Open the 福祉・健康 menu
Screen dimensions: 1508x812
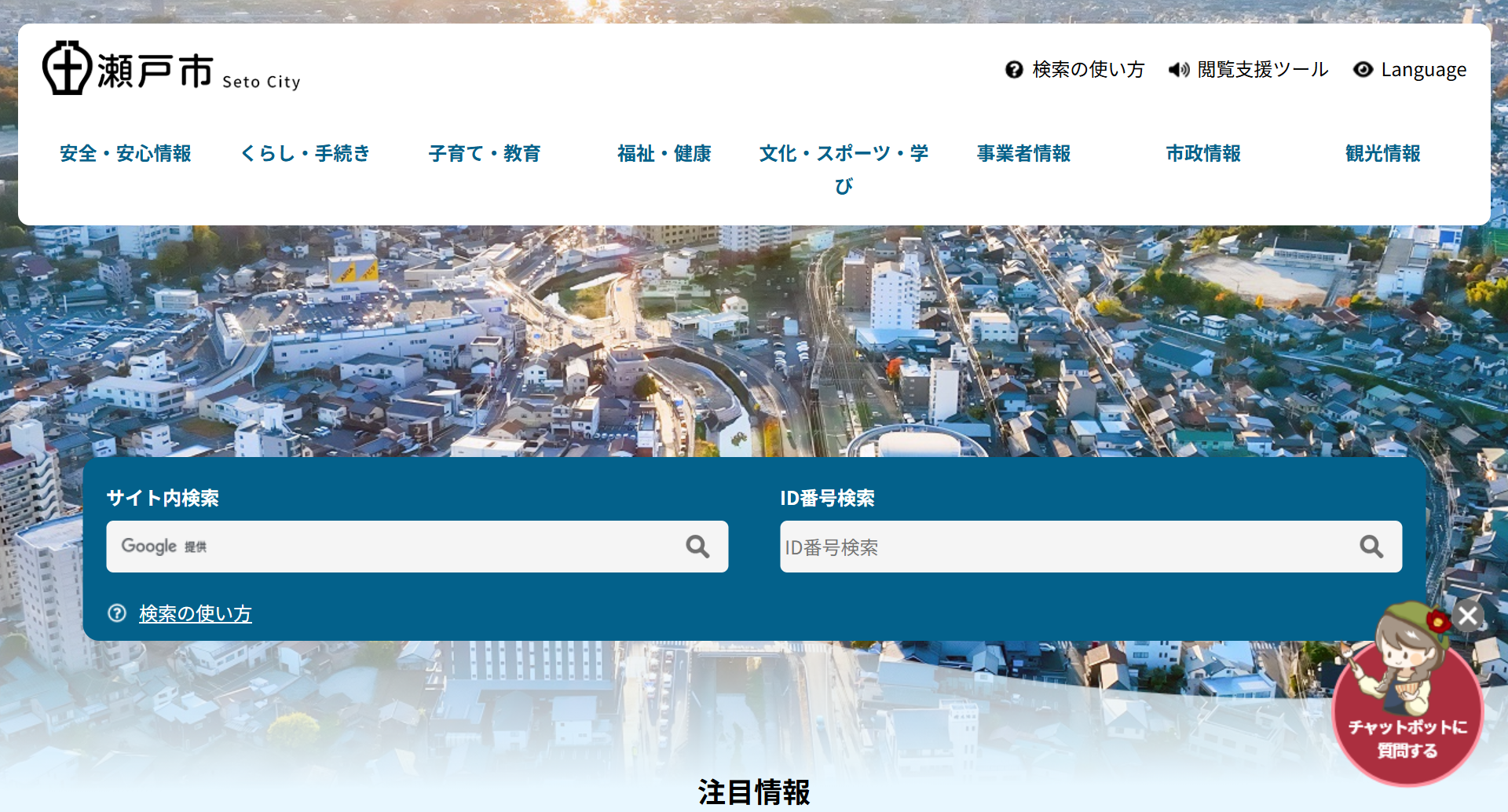664,154
